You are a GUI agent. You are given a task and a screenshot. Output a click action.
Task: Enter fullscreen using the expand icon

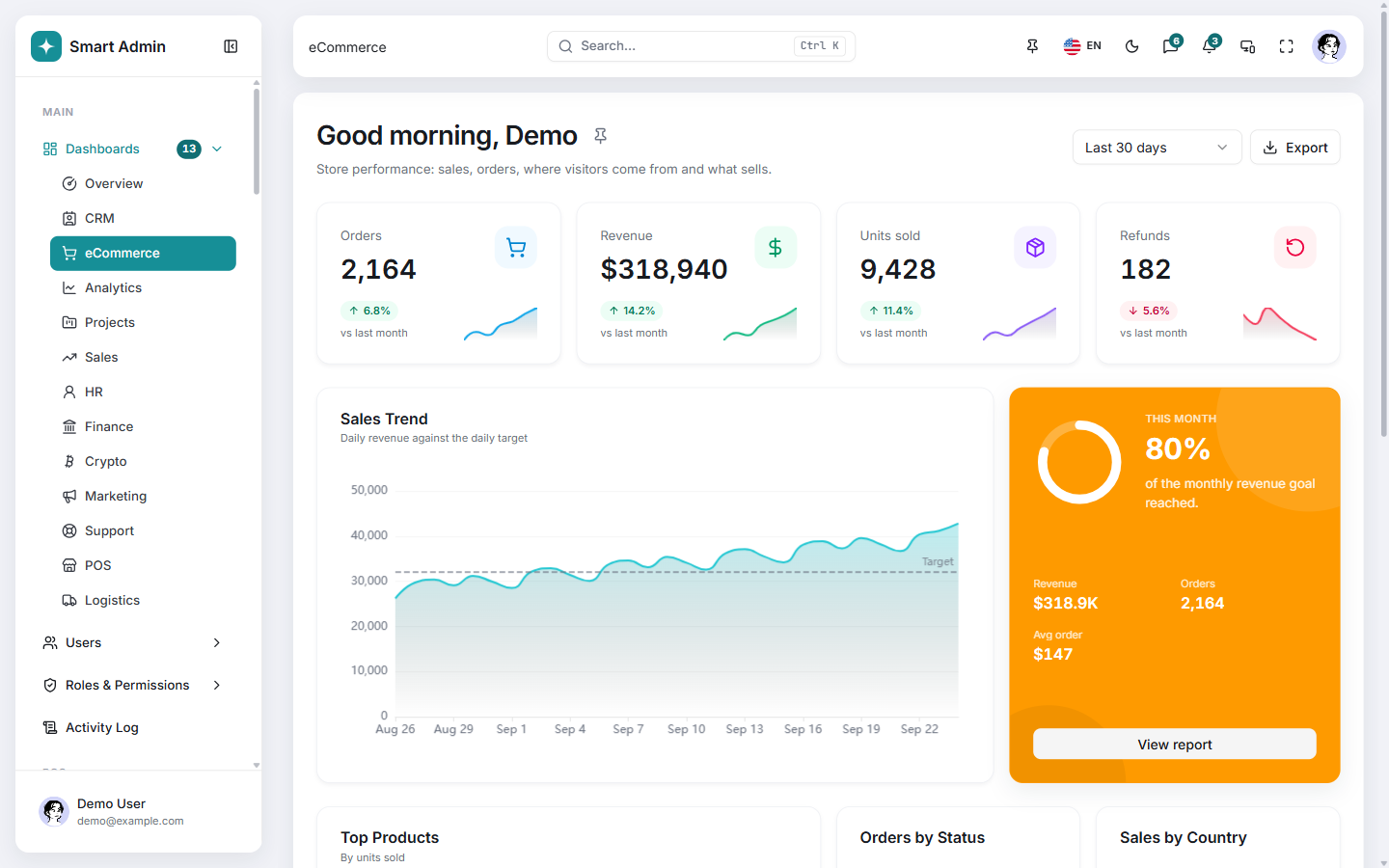(x=1287, y=46)
